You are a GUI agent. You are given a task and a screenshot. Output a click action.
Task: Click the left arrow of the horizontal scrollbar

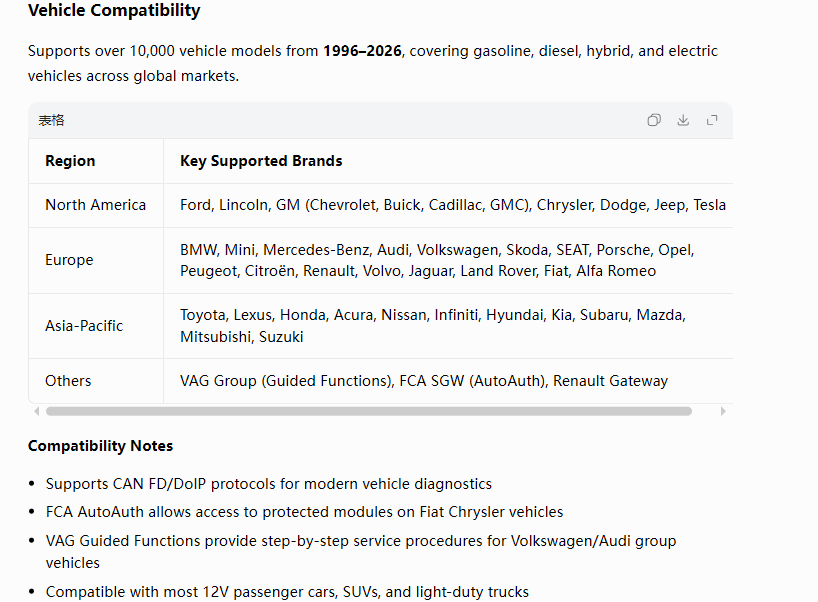coord(37,411)
